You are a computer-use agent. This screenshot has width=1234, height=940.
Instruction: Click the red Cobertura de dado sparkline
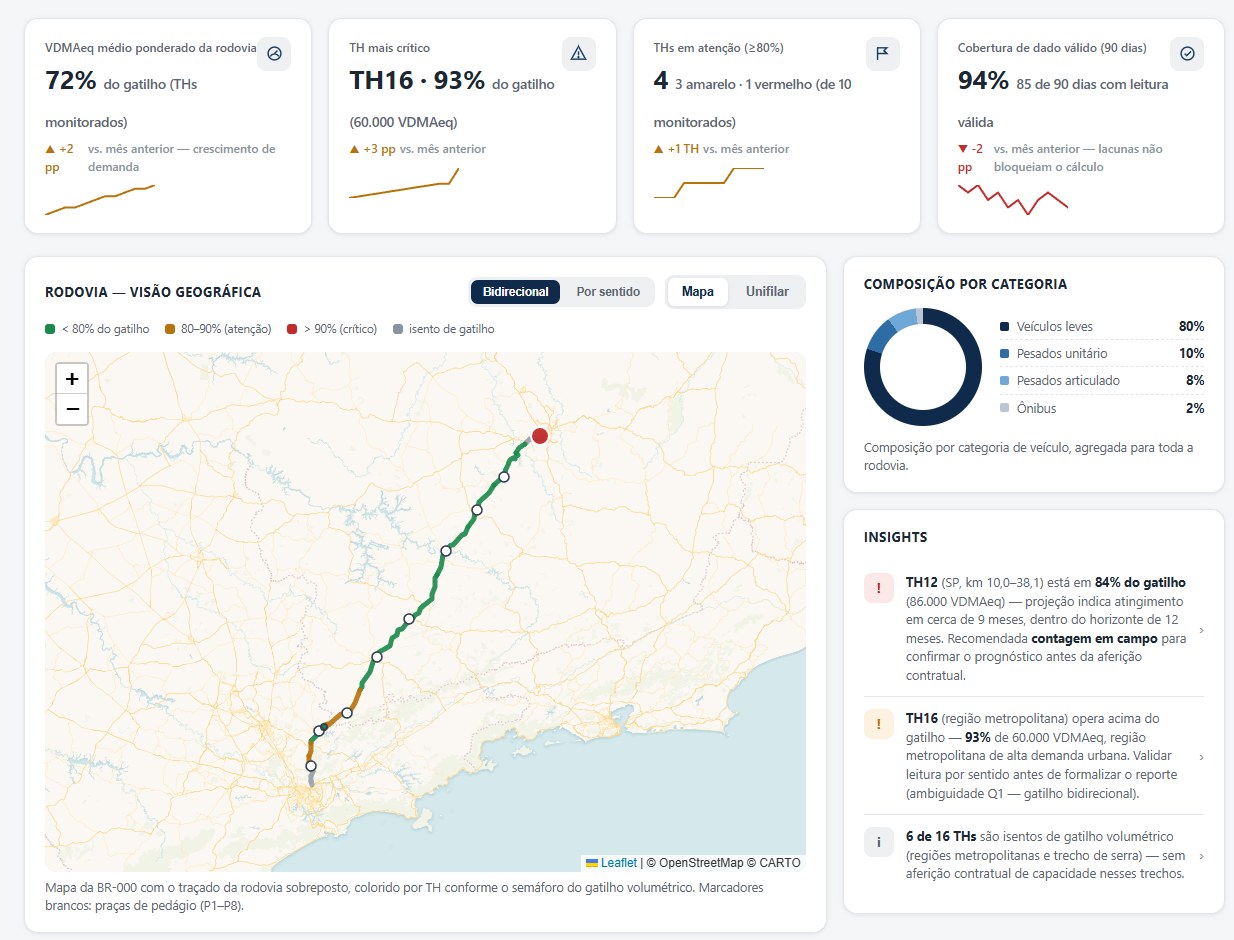point(1013,200)
